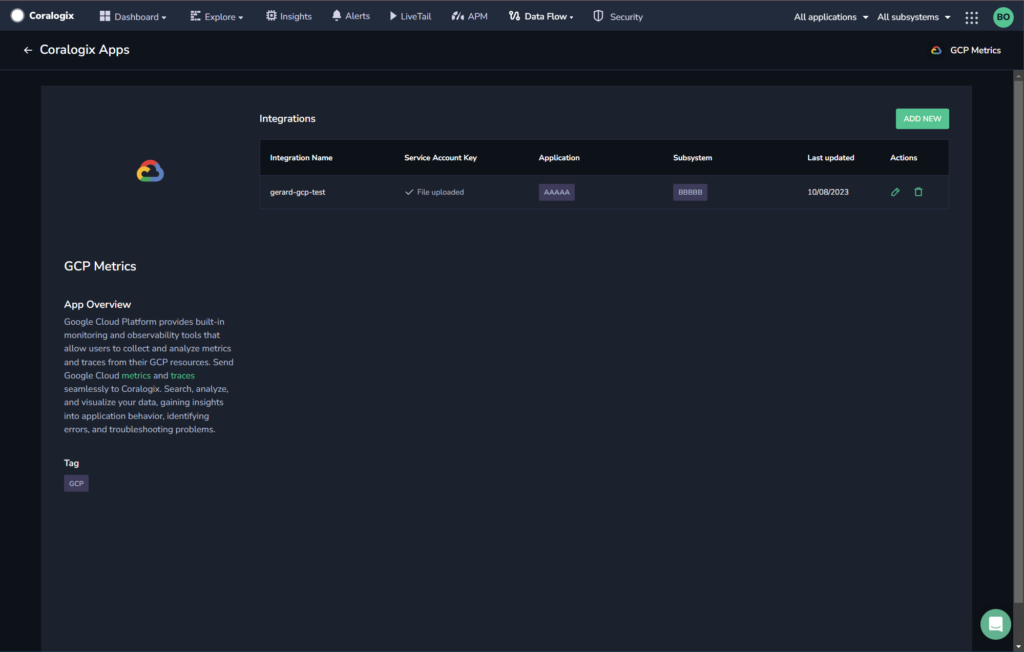Open the Dashboard menu

(133, 16)
